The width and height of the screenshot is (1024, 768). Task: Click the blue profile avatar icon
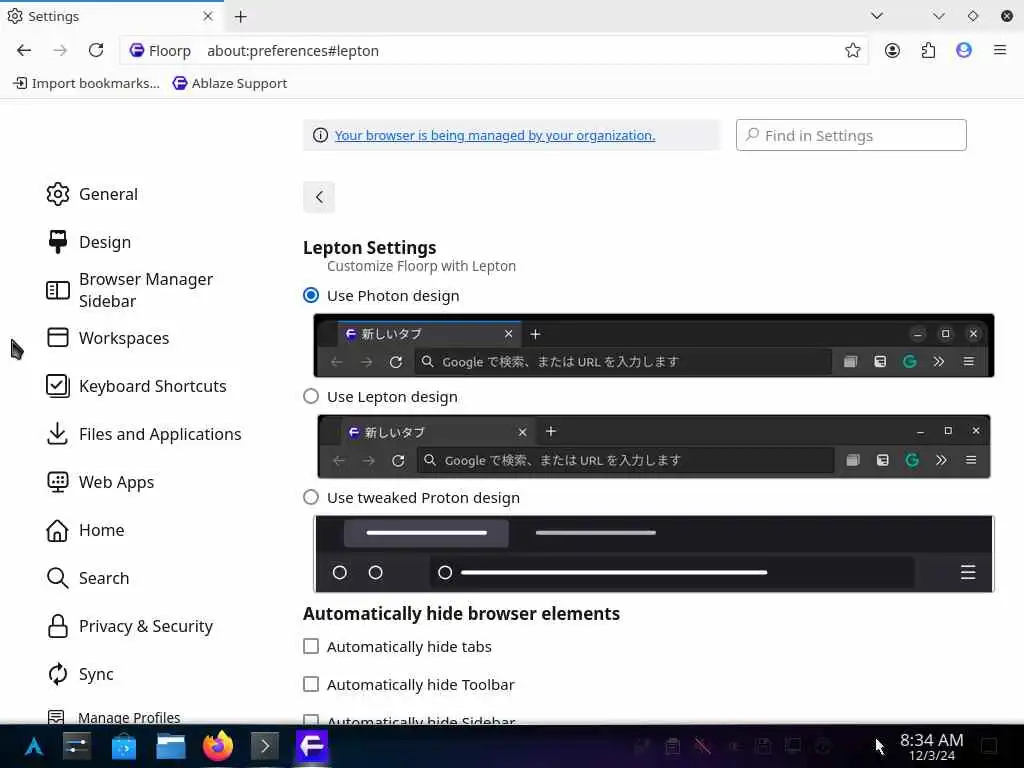(964, 50)
